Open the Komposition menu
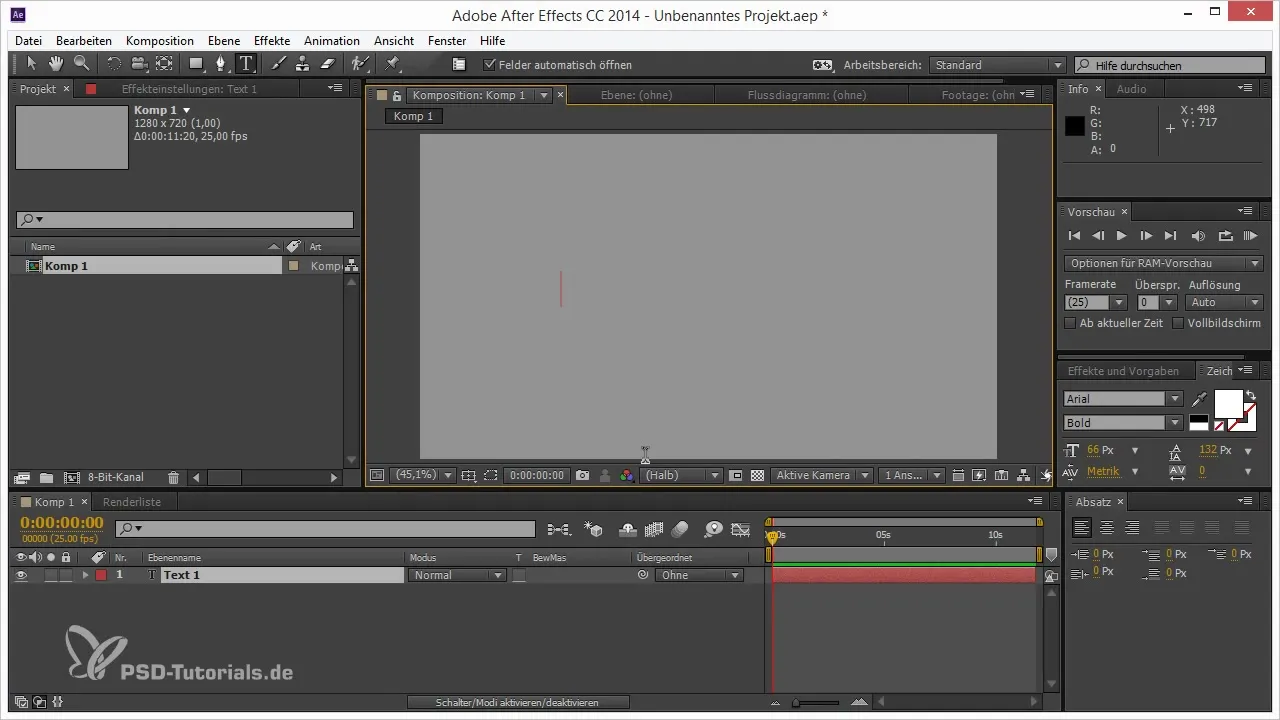Image resolution: width=1280 pixels, height=720 pixels. [x=160, y=41]
